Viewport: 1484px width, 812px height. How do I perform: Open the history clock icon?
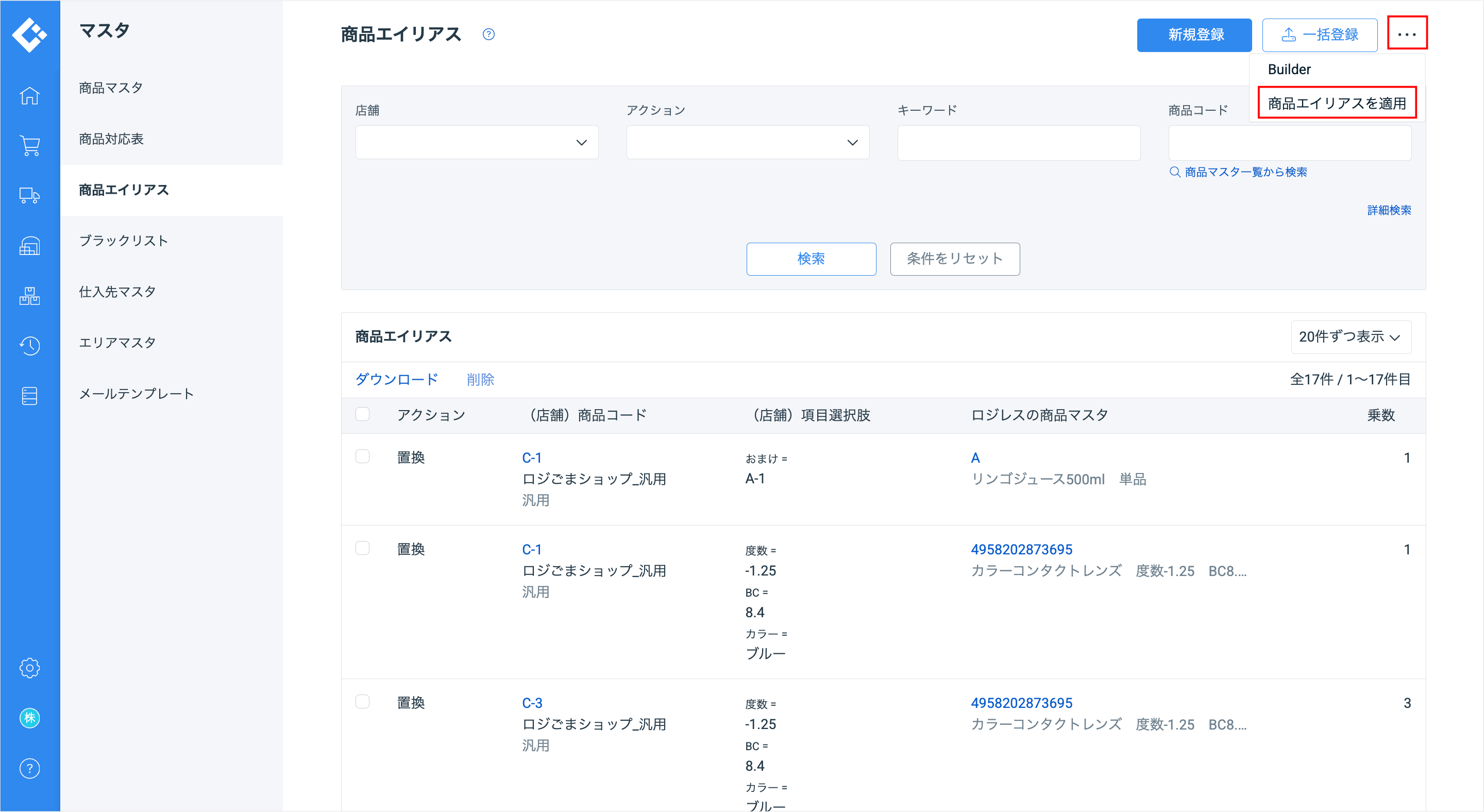click(x=29, y=346)
